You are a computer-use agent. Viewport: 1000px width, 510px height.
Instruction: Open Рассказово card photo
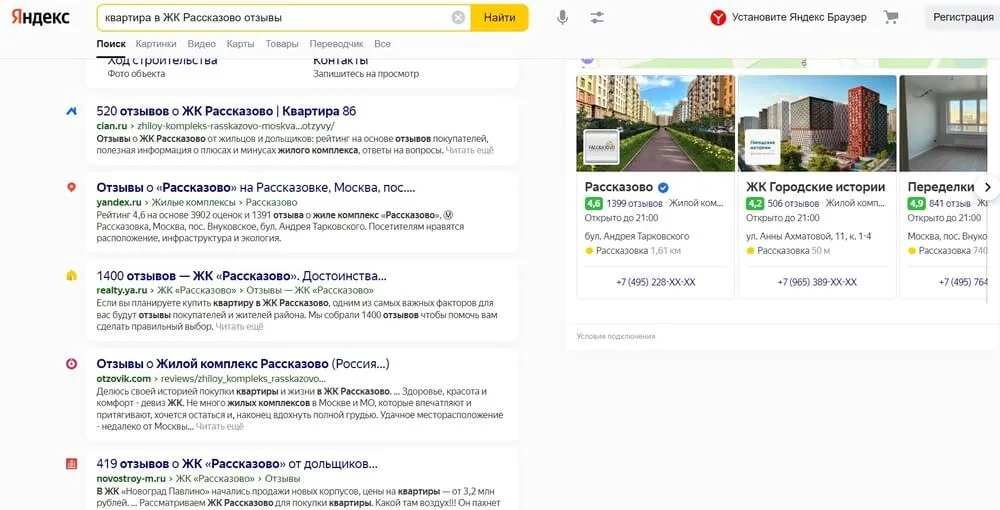coord(656,123)
